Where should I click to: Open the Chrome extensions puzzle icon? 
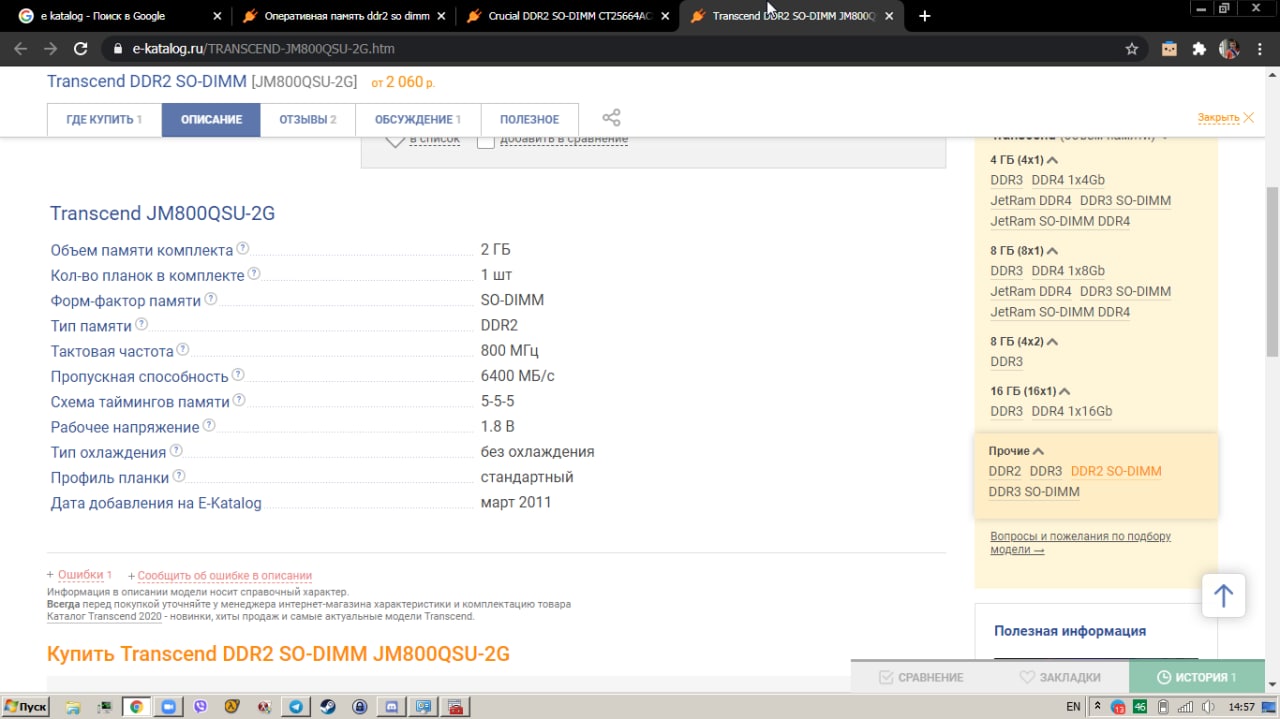point(1199,48)
